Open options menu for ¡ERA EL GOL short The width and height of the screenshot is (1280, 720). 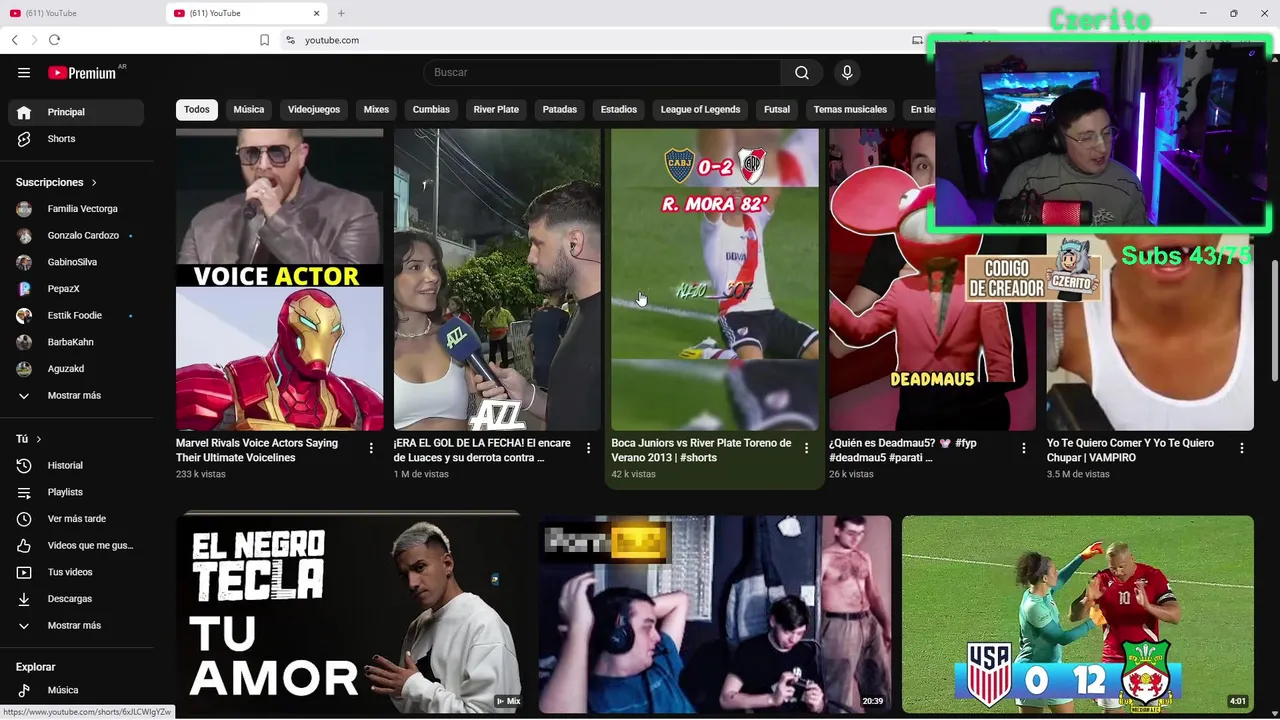[x=588, y=448]
